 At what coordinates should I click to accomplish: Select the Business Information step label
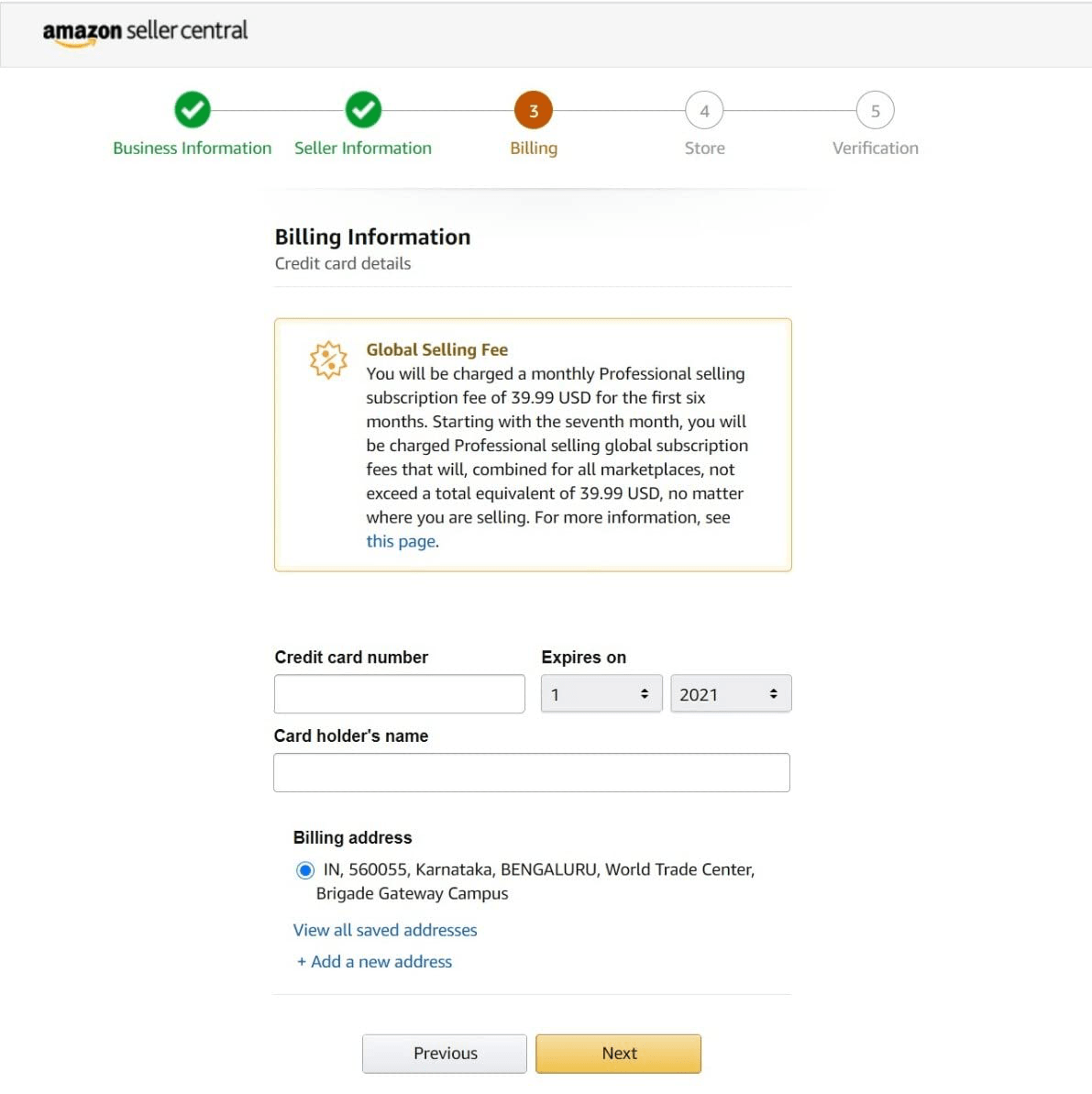coord(192,148)
